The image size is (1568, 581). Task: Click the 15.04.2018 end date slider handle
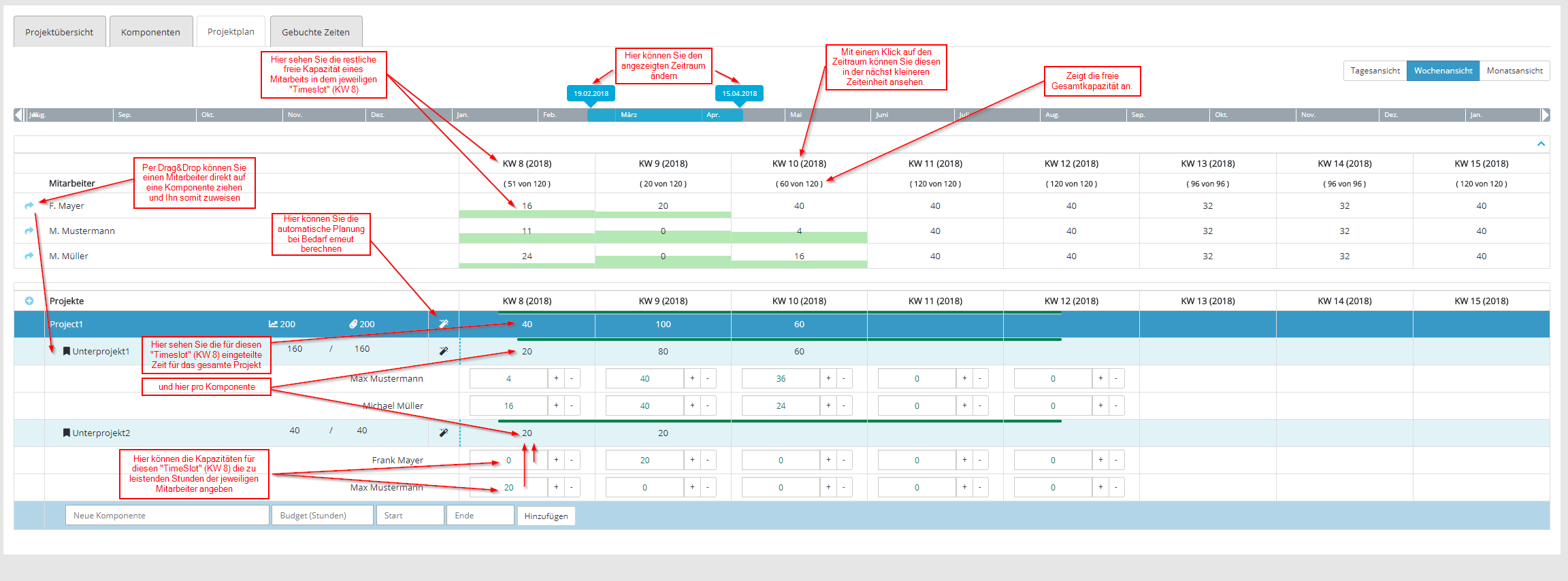(739, 94)
